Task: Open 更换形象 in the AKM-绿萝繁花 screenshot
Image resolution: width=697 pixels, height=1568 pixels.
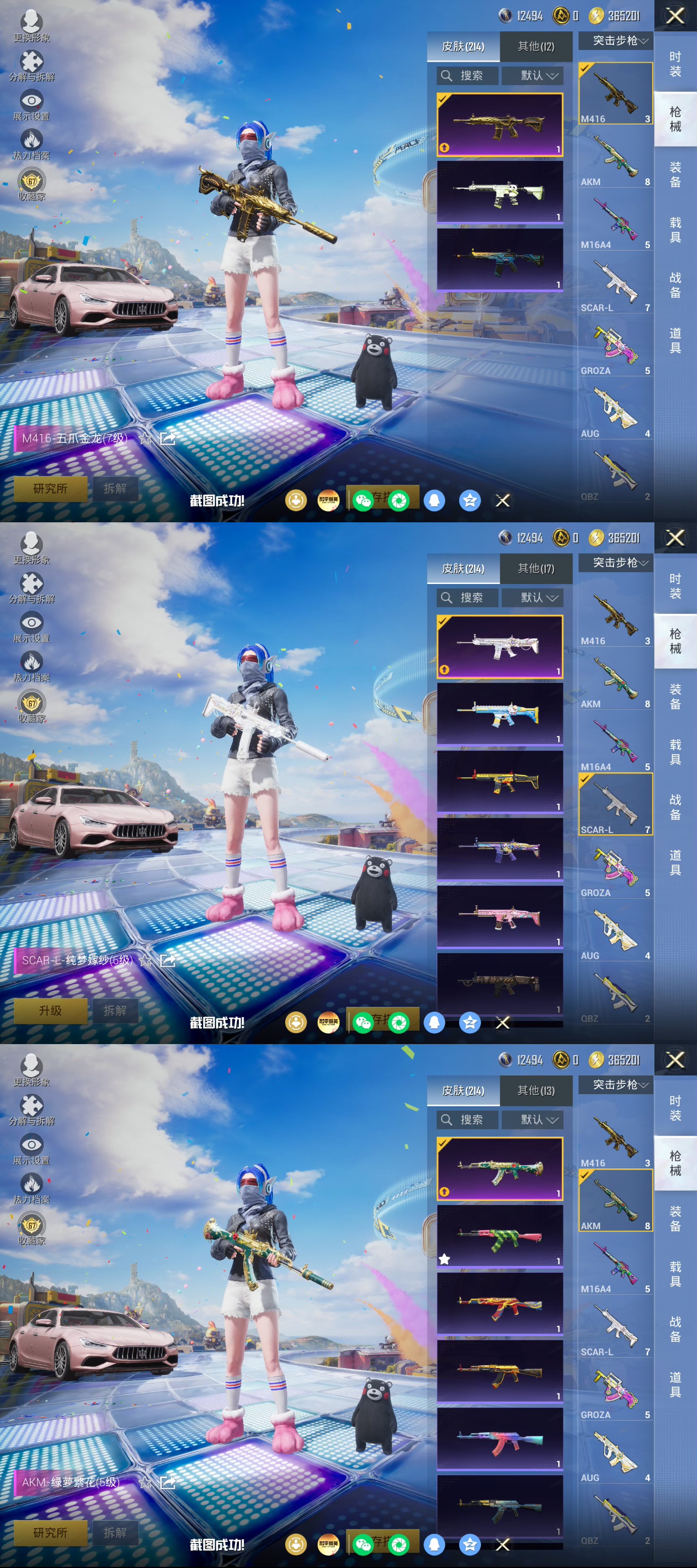Action: [x=31, y=1070]
